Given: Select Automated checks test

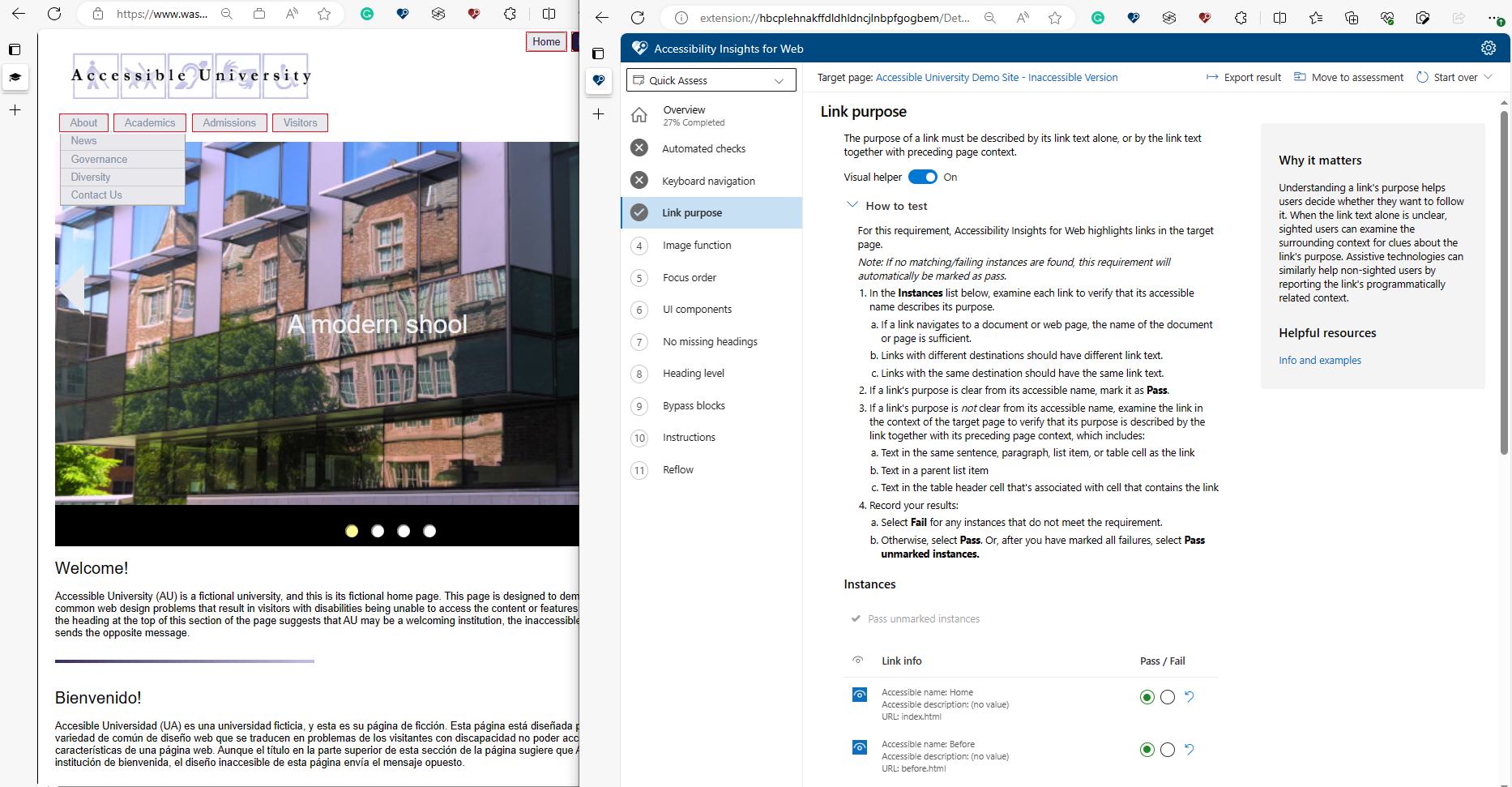Looking at the screenshot, I should [711, 148].
